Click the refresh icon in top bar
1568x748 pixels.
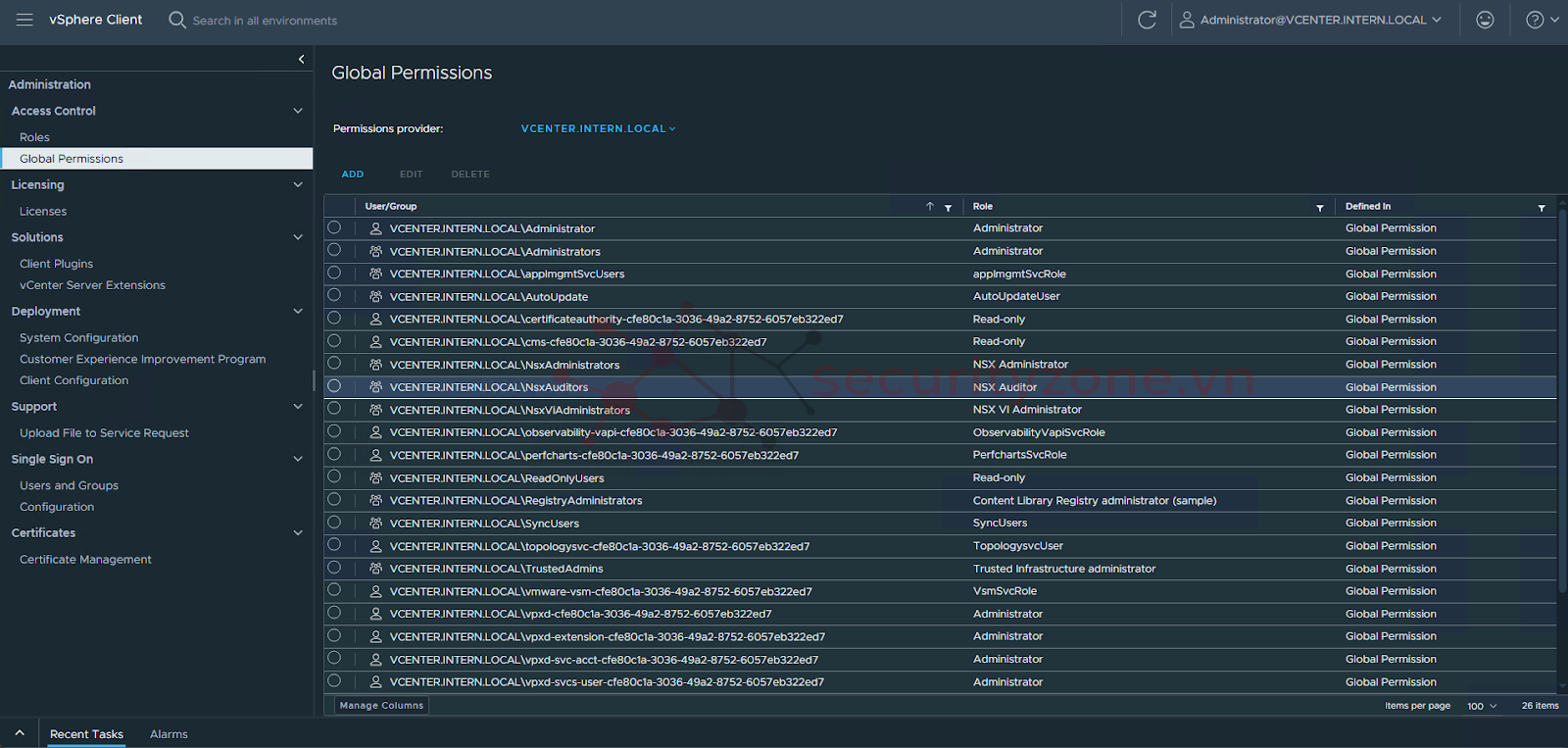point(1147,20)
